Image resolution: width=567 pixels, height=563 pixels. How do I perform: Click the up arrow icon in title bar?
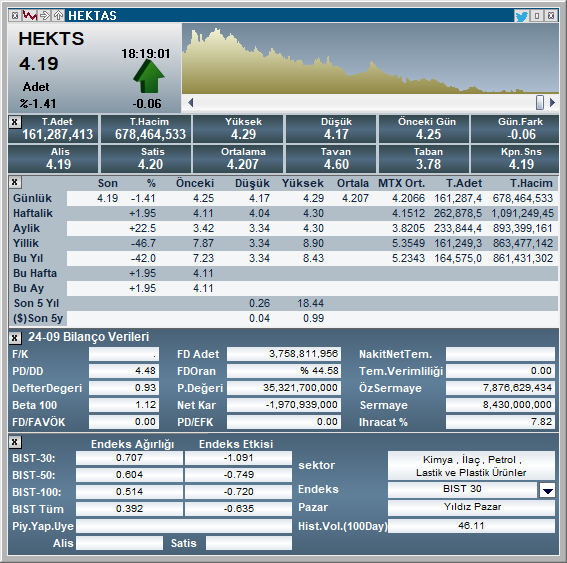(x=58, y=16)
